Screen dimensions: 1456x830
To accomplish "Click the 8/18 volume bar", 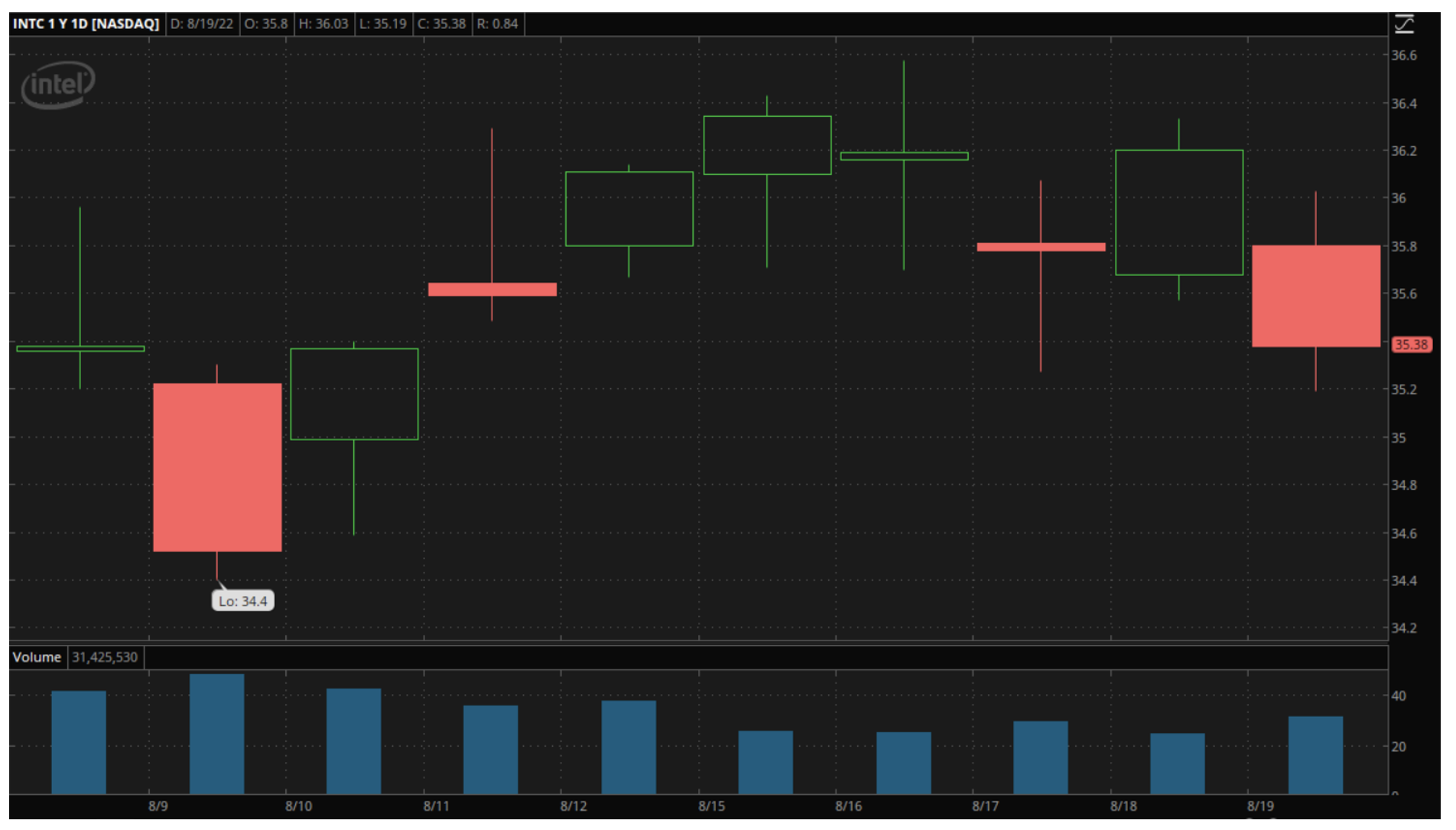I will [x=1178, y=764].
